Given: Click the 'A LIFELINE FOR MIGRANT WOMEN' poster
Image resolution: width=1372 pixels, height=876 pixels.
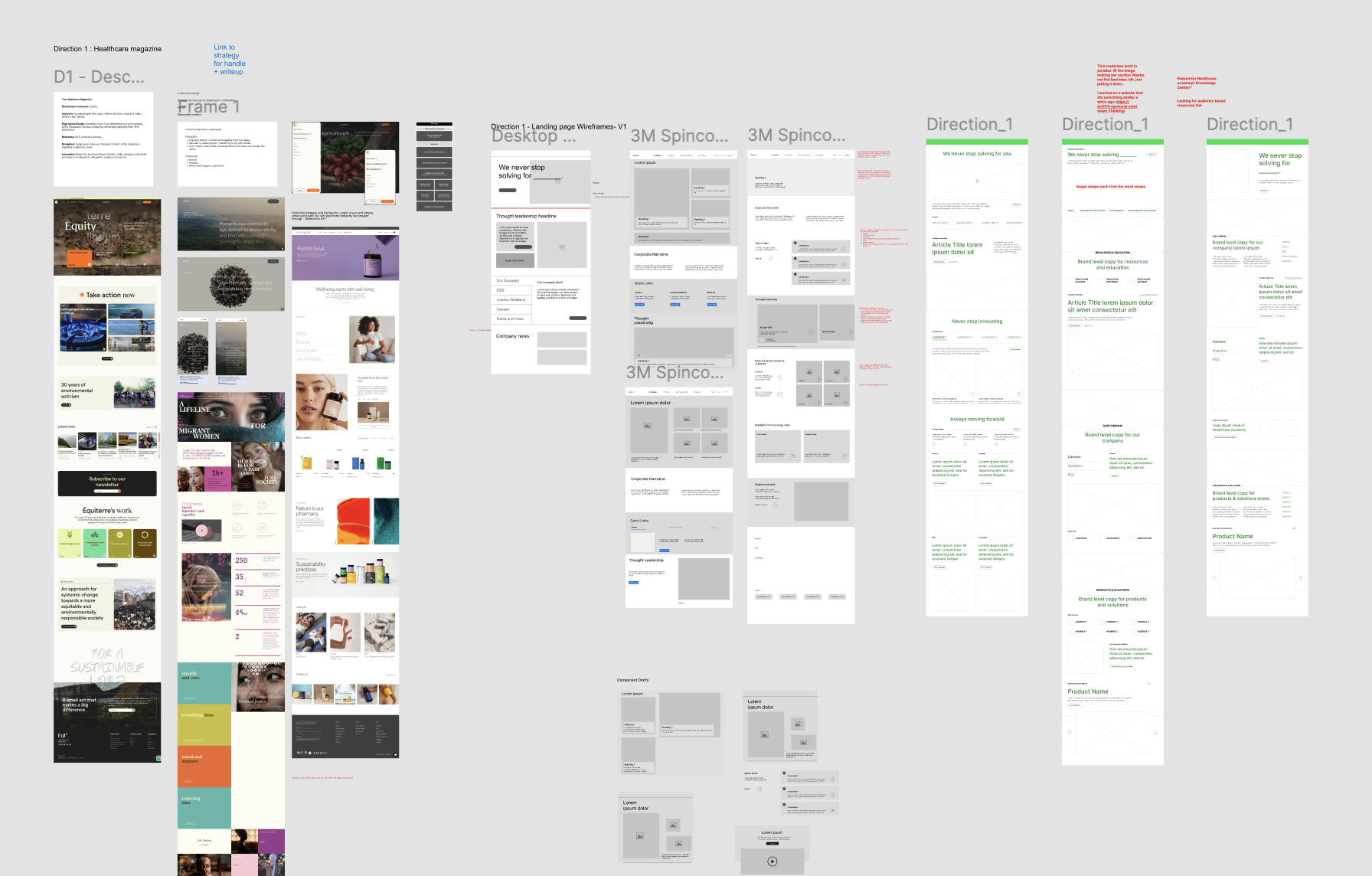Looking at the screenshot, I should tap(231, 417).
